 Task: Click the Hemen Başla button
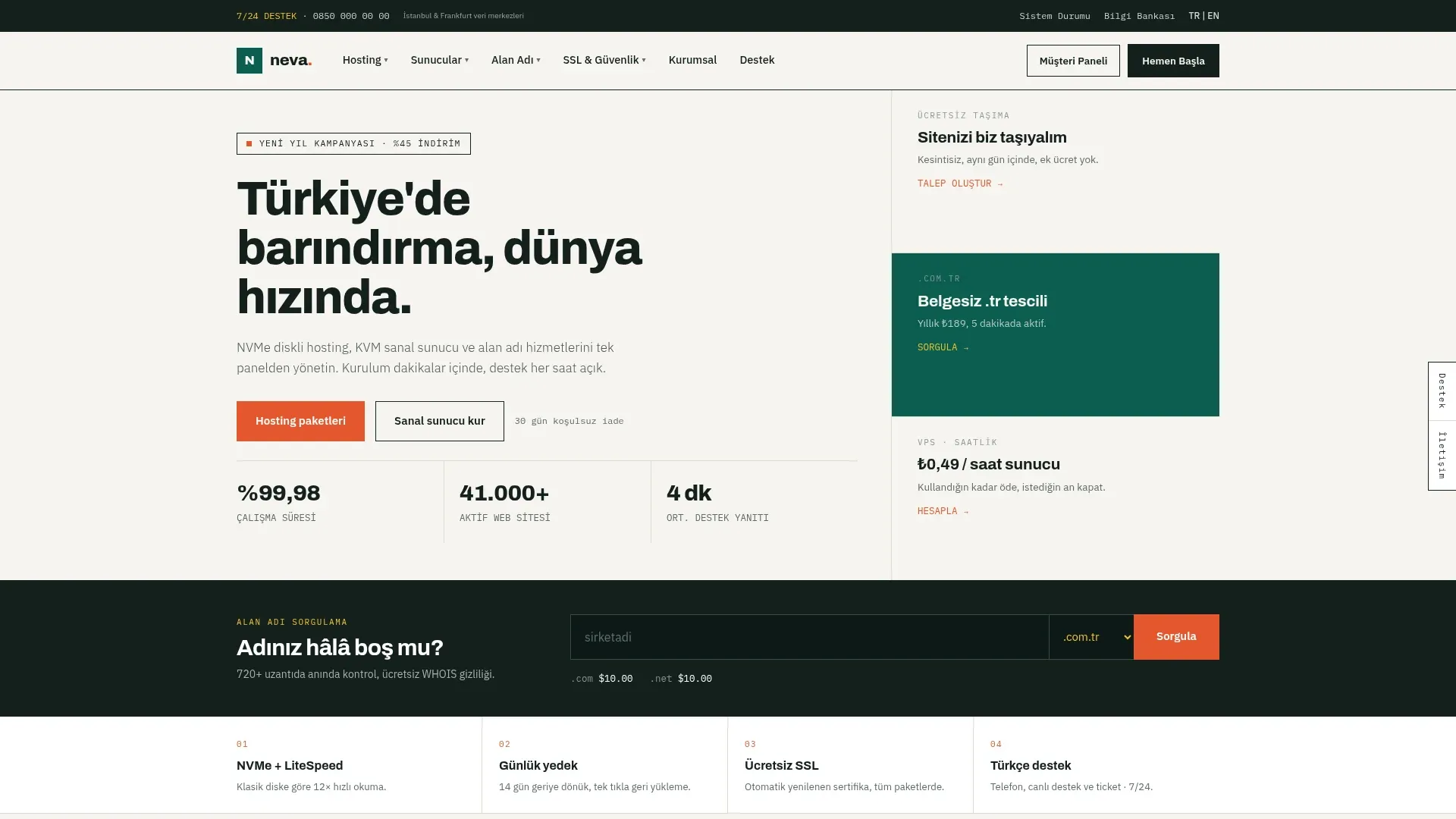coord(1173,61)
